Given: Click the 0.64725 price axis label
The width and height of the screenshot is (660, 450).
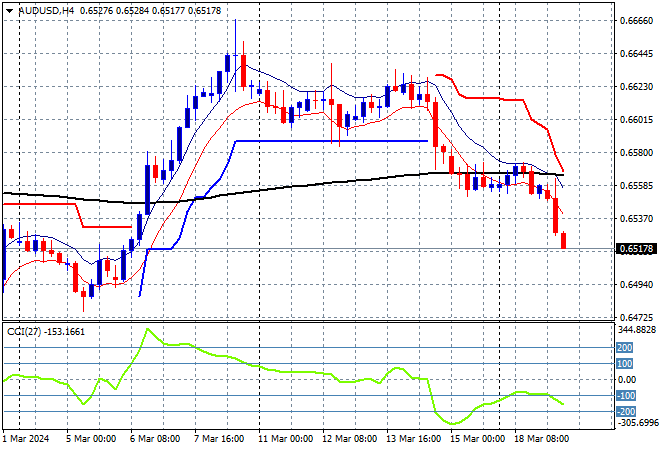Looking at the screenshot, I should 636,317.
